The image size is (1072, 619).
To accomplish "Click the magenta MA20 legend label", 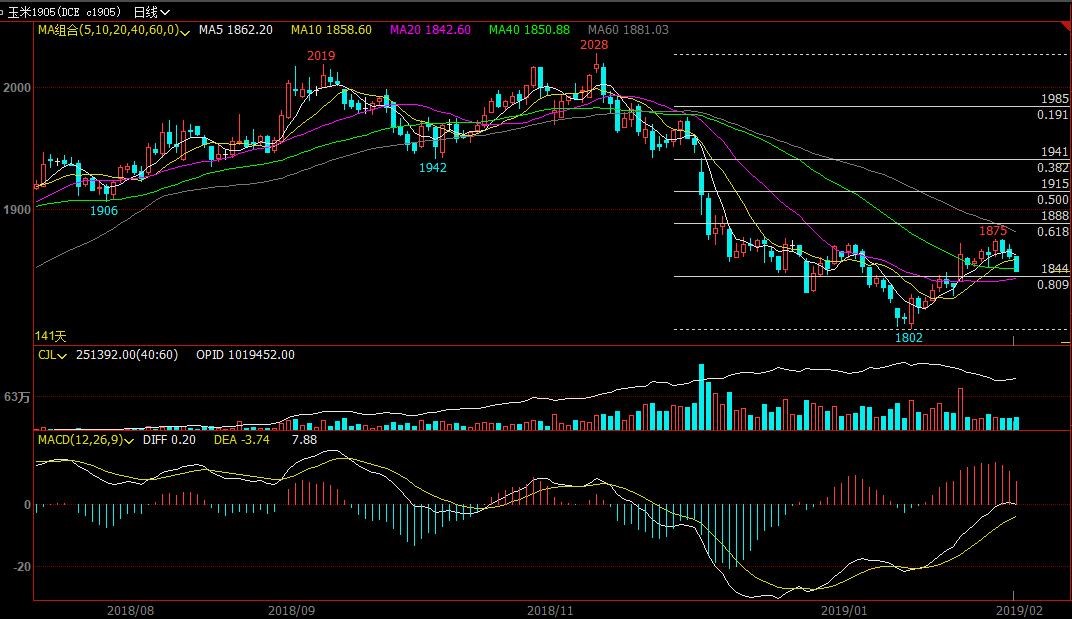I will (430, 30).
